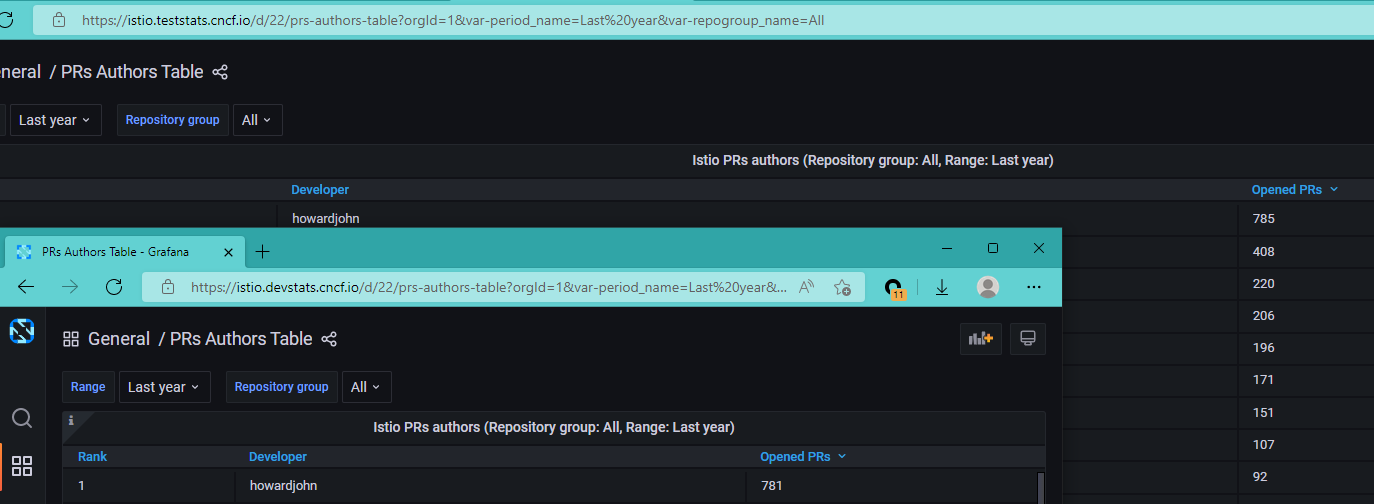Select the PRs Authors Table - Grafana tab
The width and height of the screenshot is (1374, 504).
(126, 251)
